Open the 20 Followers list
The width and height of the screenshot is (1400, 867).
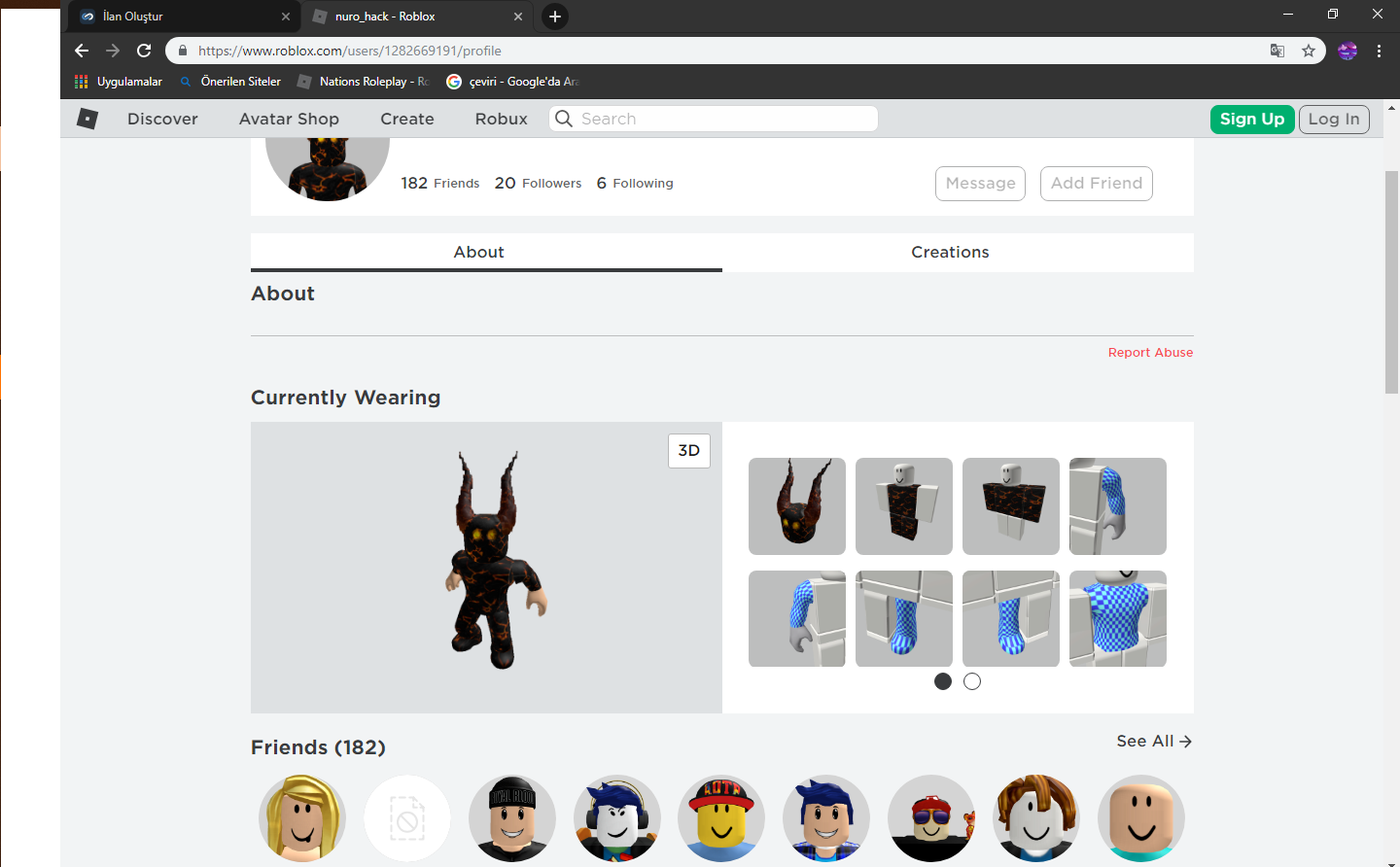(538, 183)
